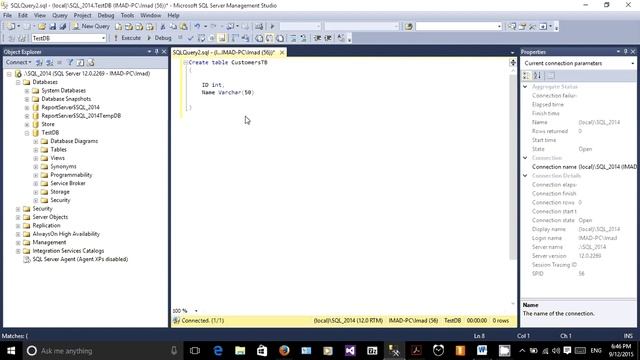Click the Decrease Indent icon

(317, 38)
